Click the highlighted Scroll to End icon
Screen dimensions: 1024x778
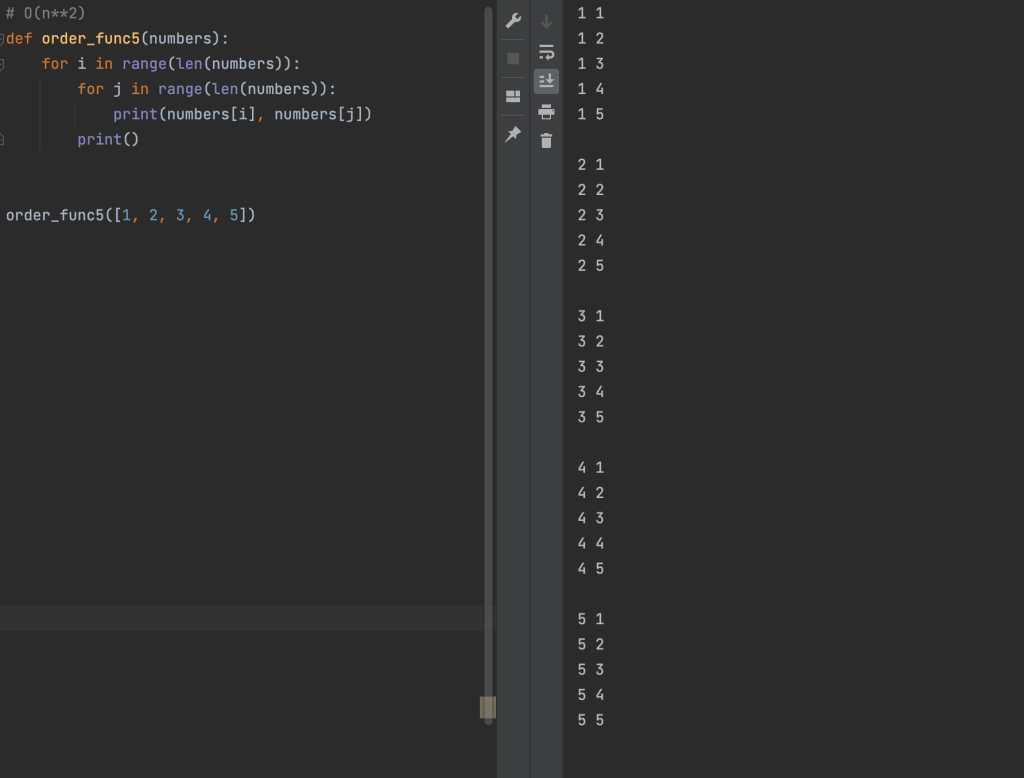546,81
